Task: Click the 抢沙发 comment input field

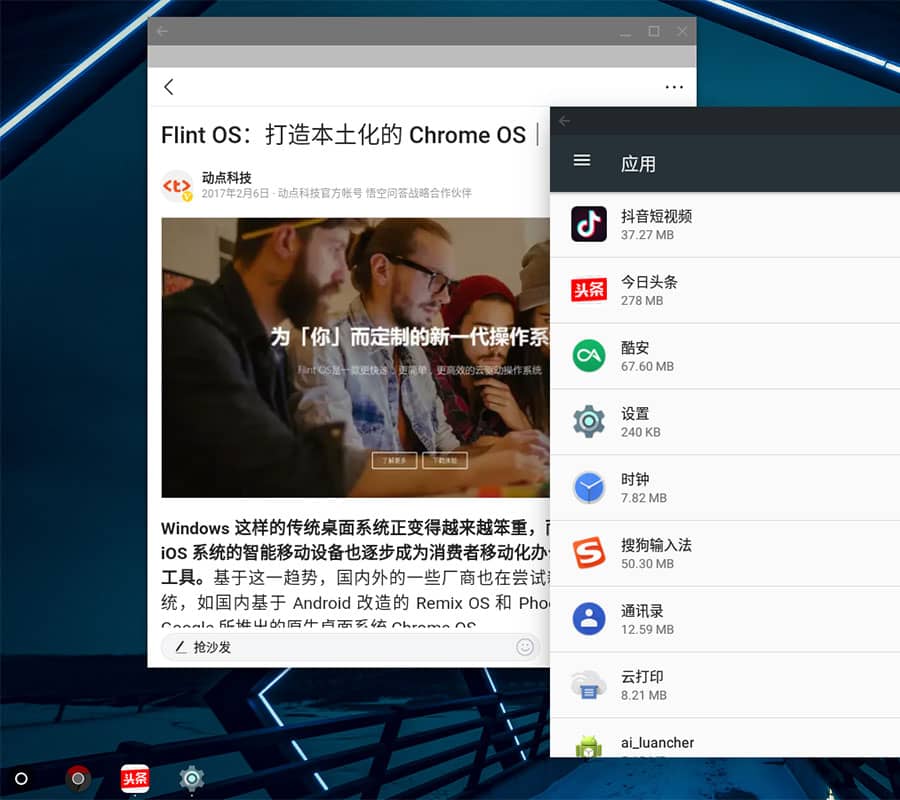Action: (x=350, y=647)
